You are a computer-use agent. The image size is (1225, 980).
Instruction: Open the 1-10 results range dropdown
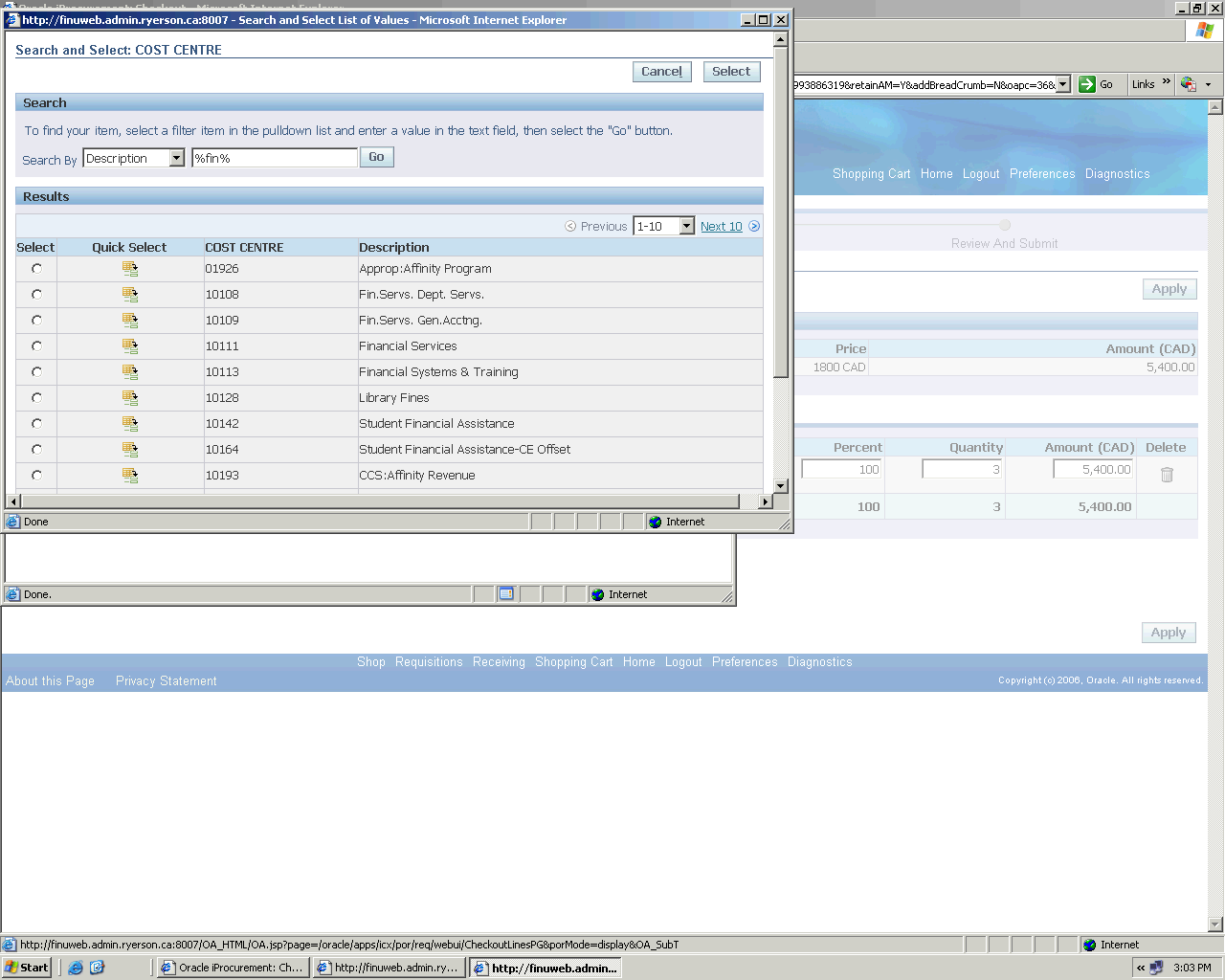(x=686, y=227)
